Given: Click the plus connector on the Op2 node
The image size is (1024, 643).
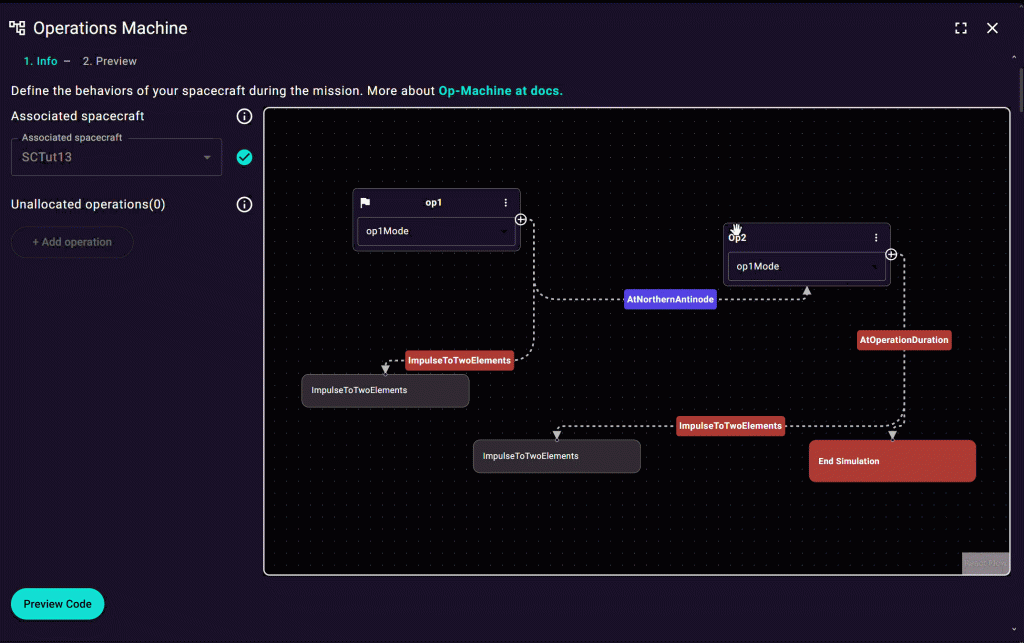Looking at the screenshot, I should pos(891,254).
